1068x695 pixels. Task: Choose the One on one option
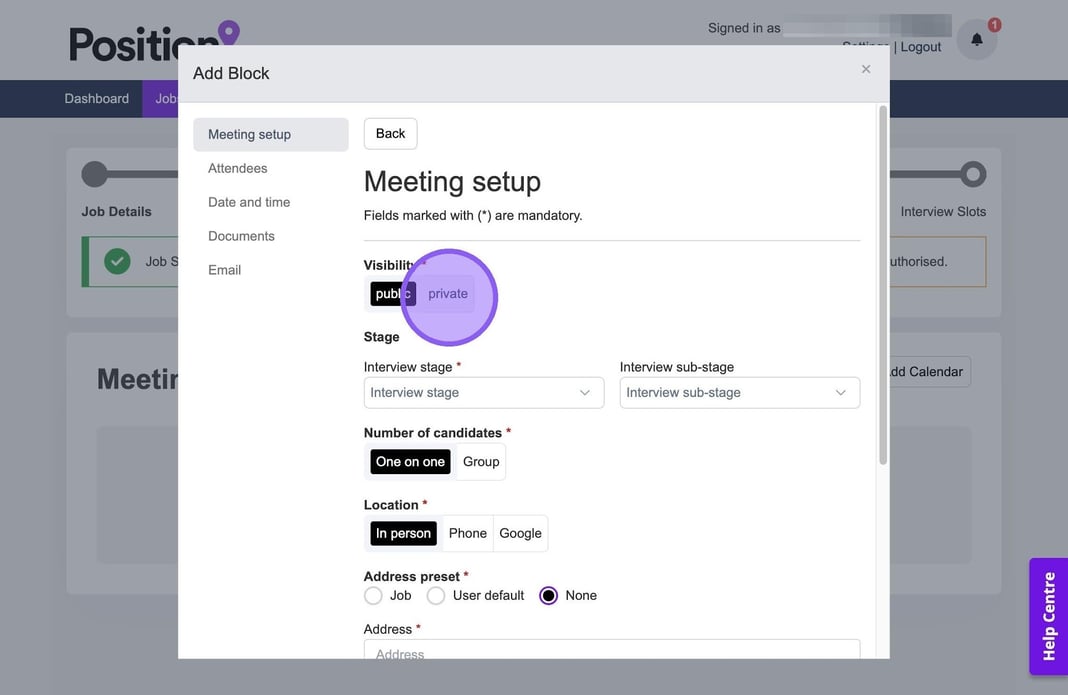(x=410, y=462)
